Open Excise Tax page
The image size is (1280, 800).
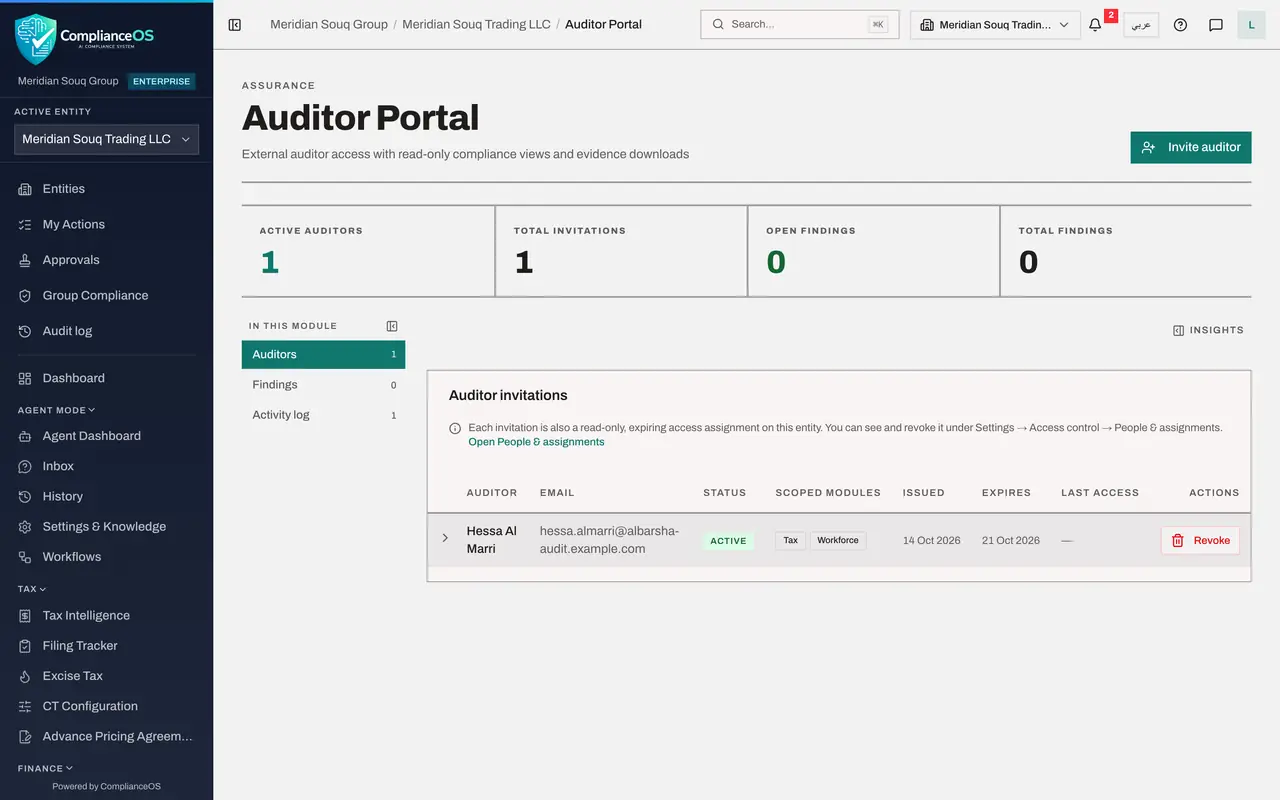point(106,675)
